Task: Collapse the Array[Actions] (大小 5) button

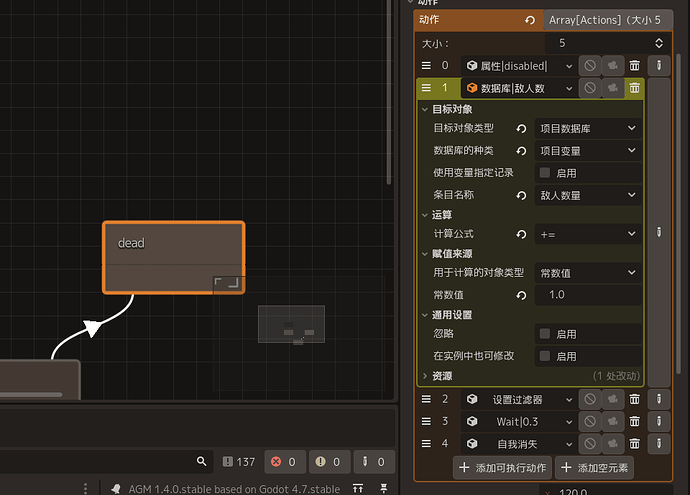Action: point(608,20)
